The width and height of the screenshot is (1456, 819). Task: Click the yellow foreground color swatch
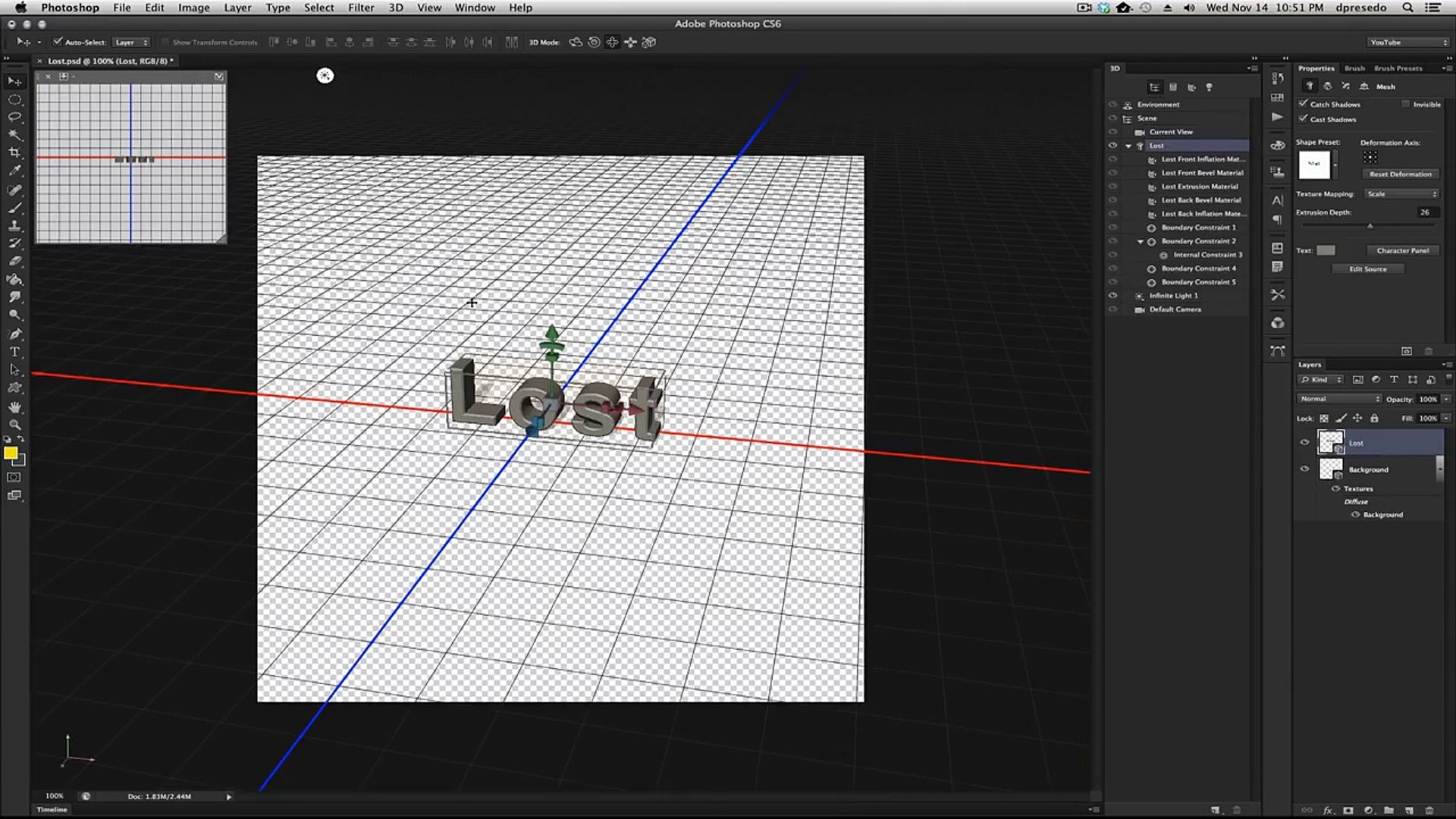[x=11, y=453]
